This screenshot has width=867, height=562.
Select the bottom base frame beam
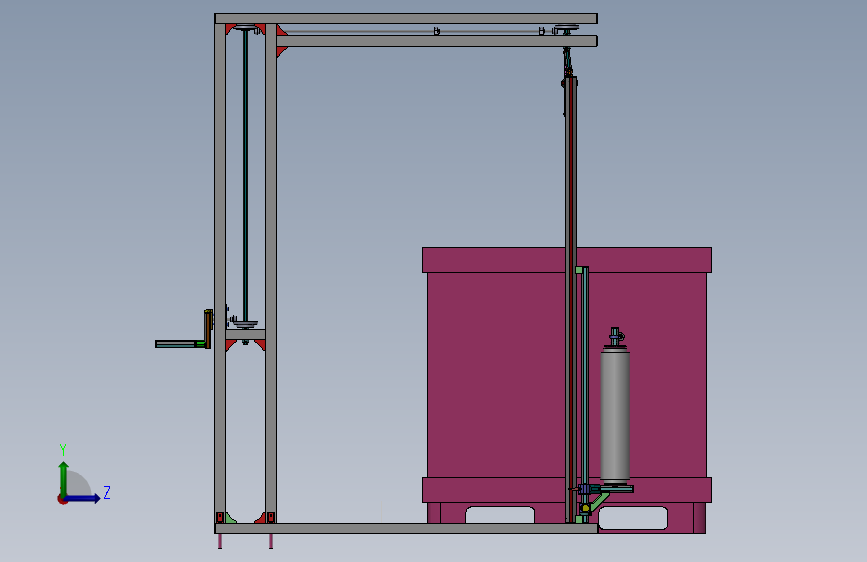406,528
